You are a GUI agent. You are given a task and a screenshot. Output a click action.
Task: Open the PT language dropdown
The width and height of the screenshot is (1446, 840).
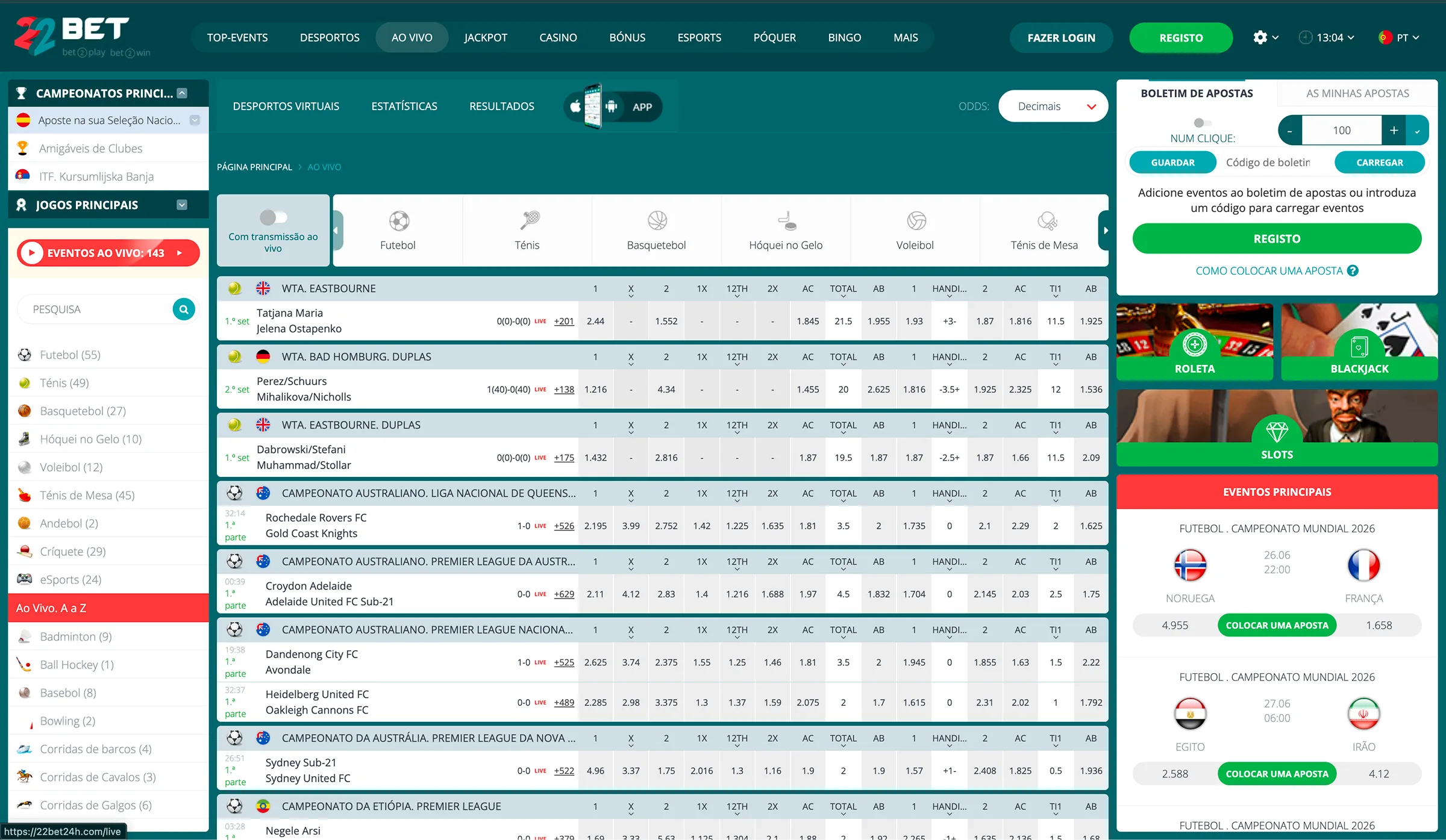click(x=1400, y=37)
